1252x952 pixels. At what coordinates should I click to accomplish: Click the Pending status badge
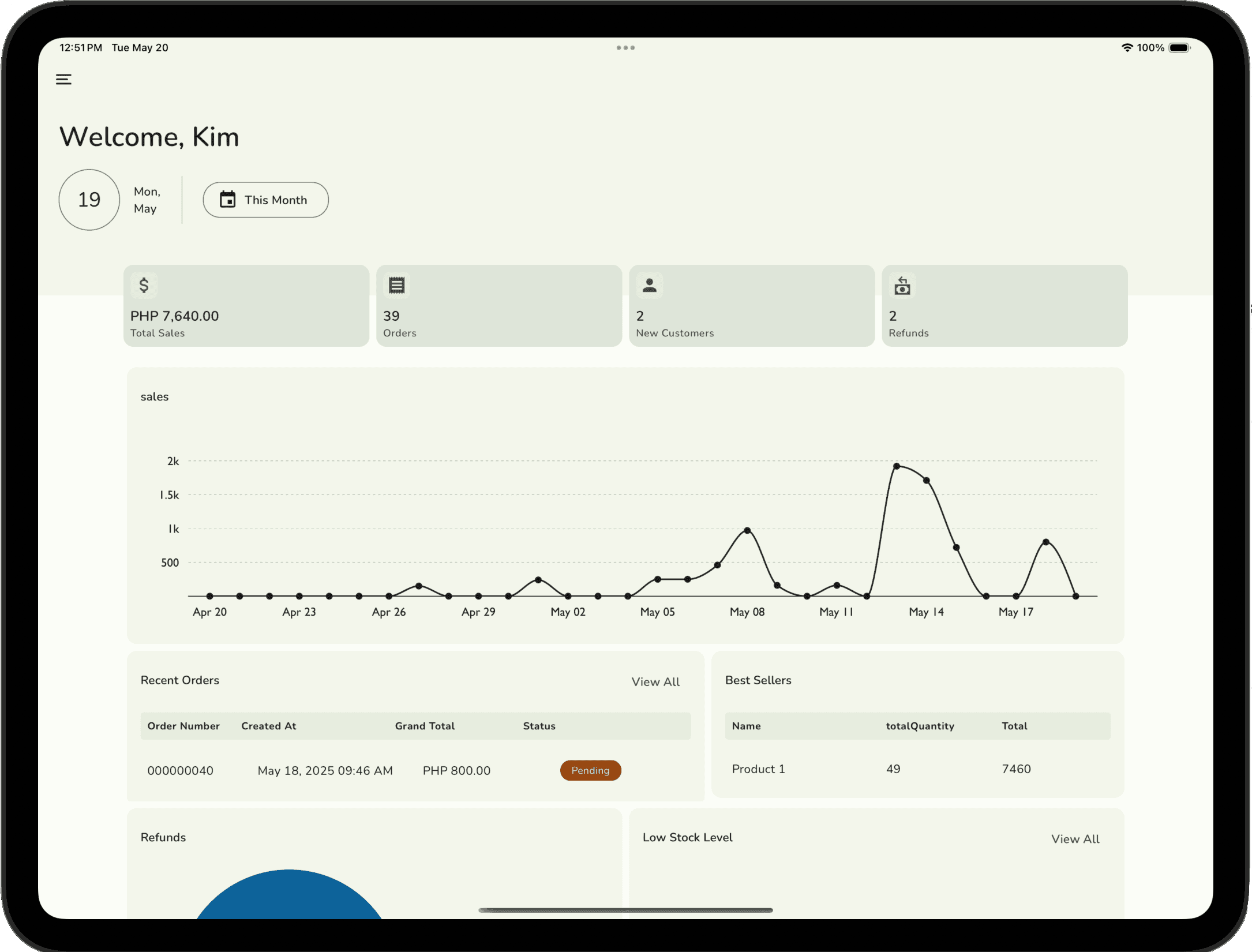click(x=590, y=770)
